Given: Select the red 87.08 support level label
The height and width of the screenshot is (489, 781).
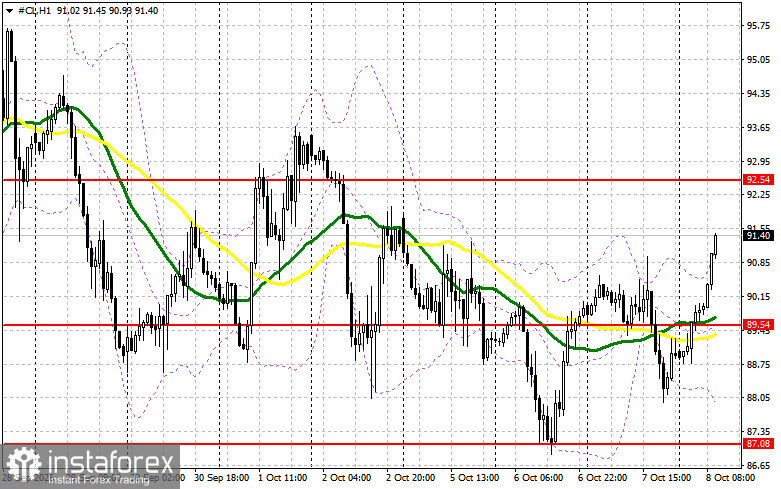Looking at the screenshot, I should (758, 443).
